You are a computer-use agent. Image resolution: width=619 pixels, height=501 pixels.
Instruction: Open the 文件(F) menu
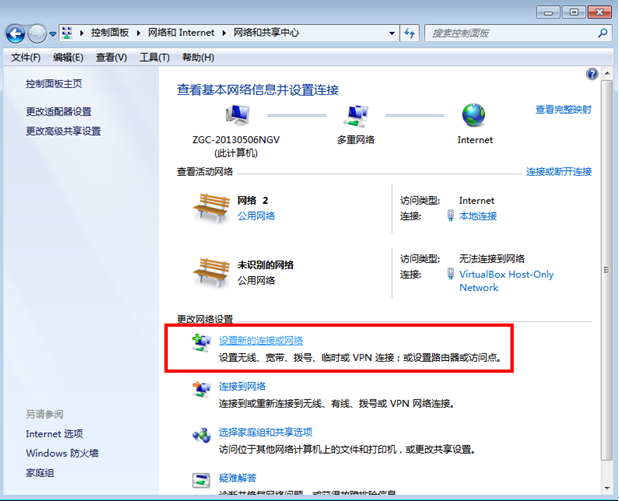[25, 58]
